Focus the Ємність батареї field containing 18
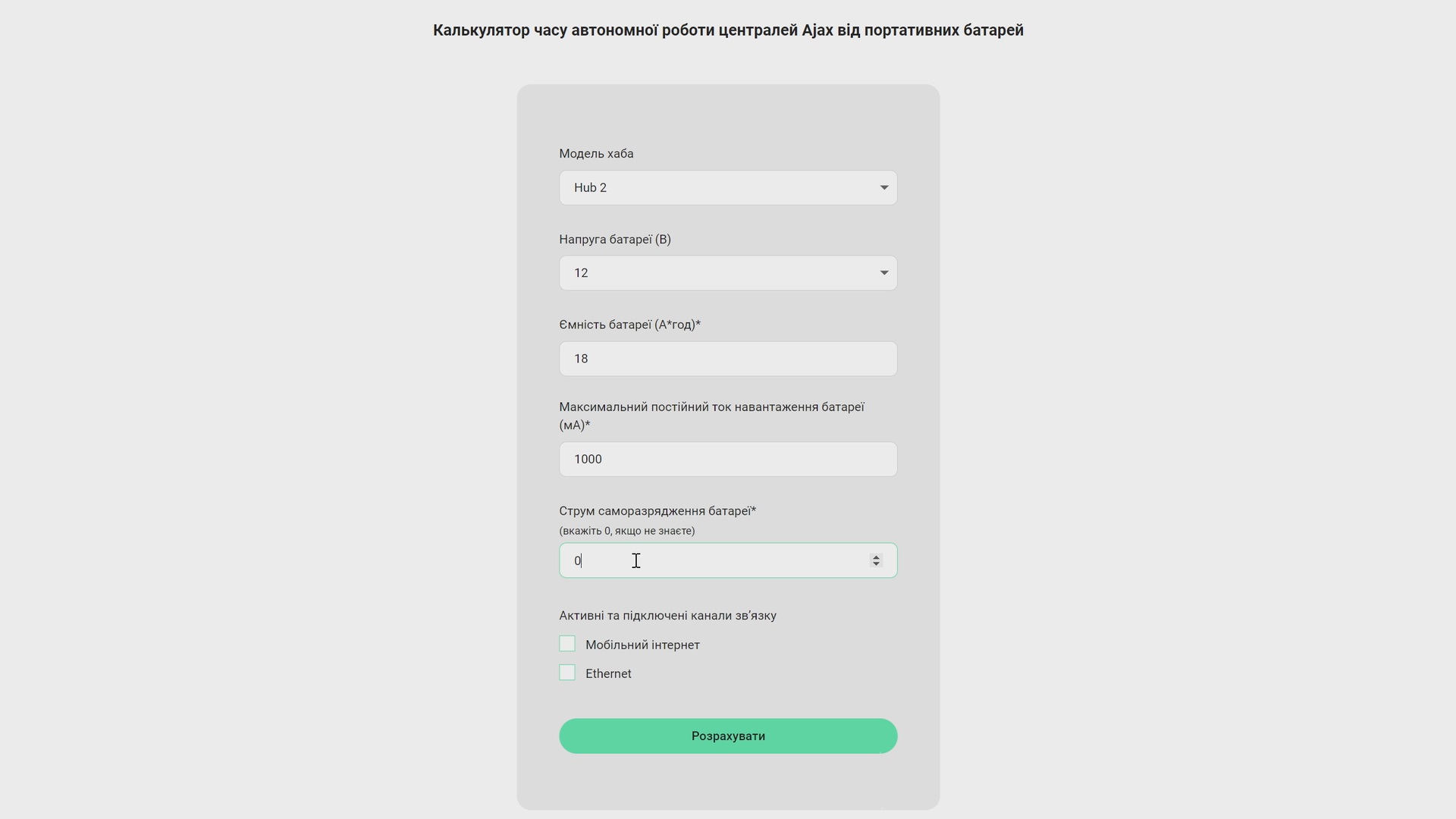Image resolution: width=1456 pixels, height=819 pixels. (728, 359)
